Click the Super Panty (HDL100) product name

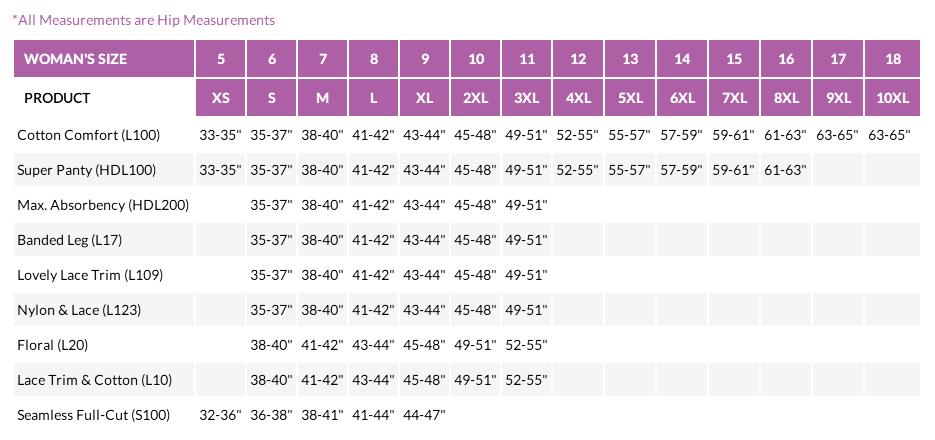coord(86,170)
